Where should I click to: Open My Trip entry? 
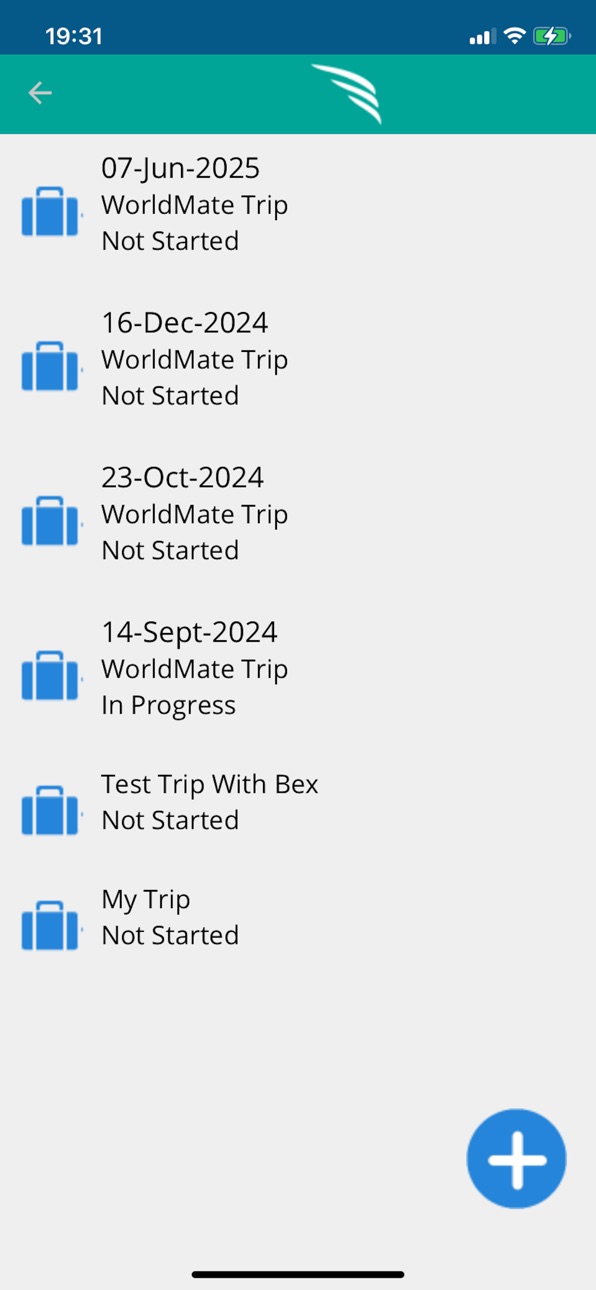click(x=298, y=917)
